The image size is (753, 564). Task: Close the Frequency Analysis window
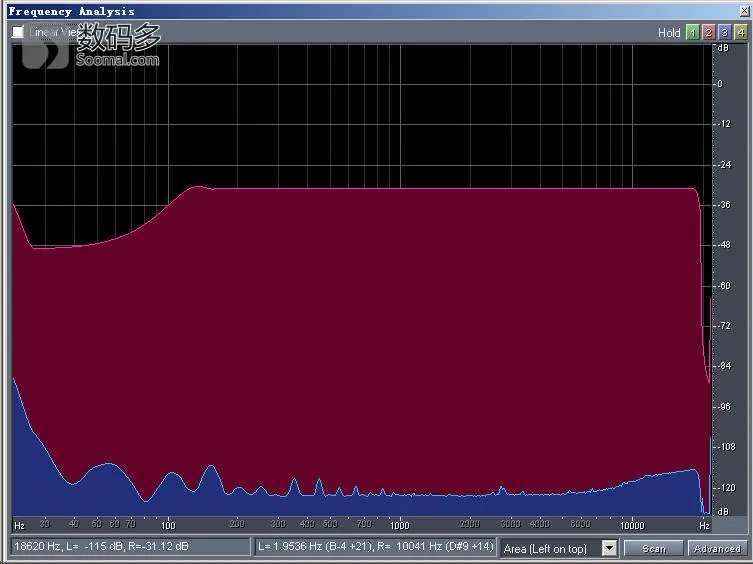(744, 11)
